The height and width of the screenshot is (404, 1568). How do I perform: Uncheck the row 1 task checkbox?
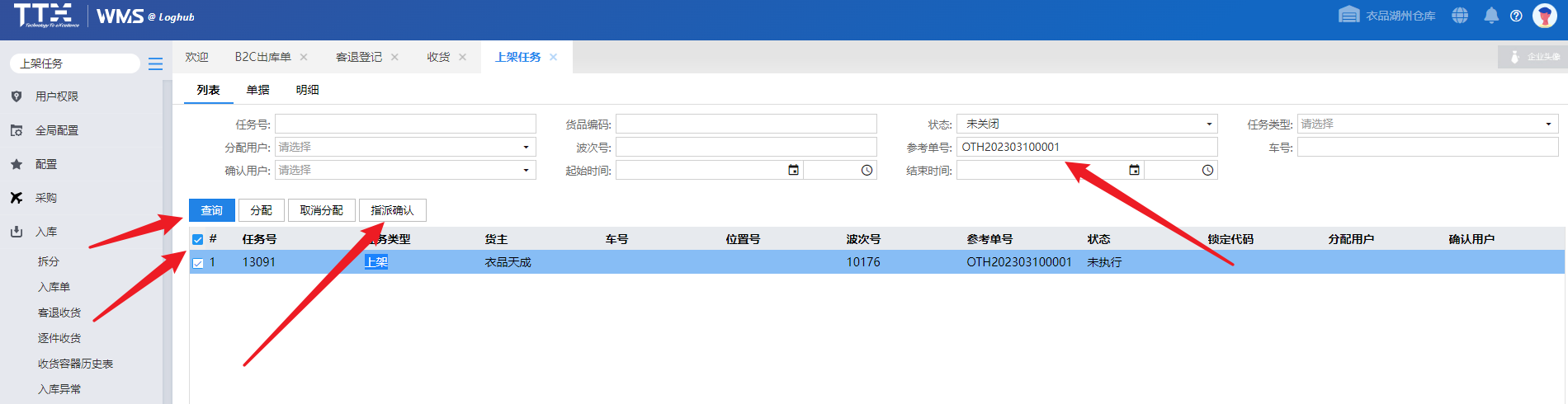(x=198, y=263)
